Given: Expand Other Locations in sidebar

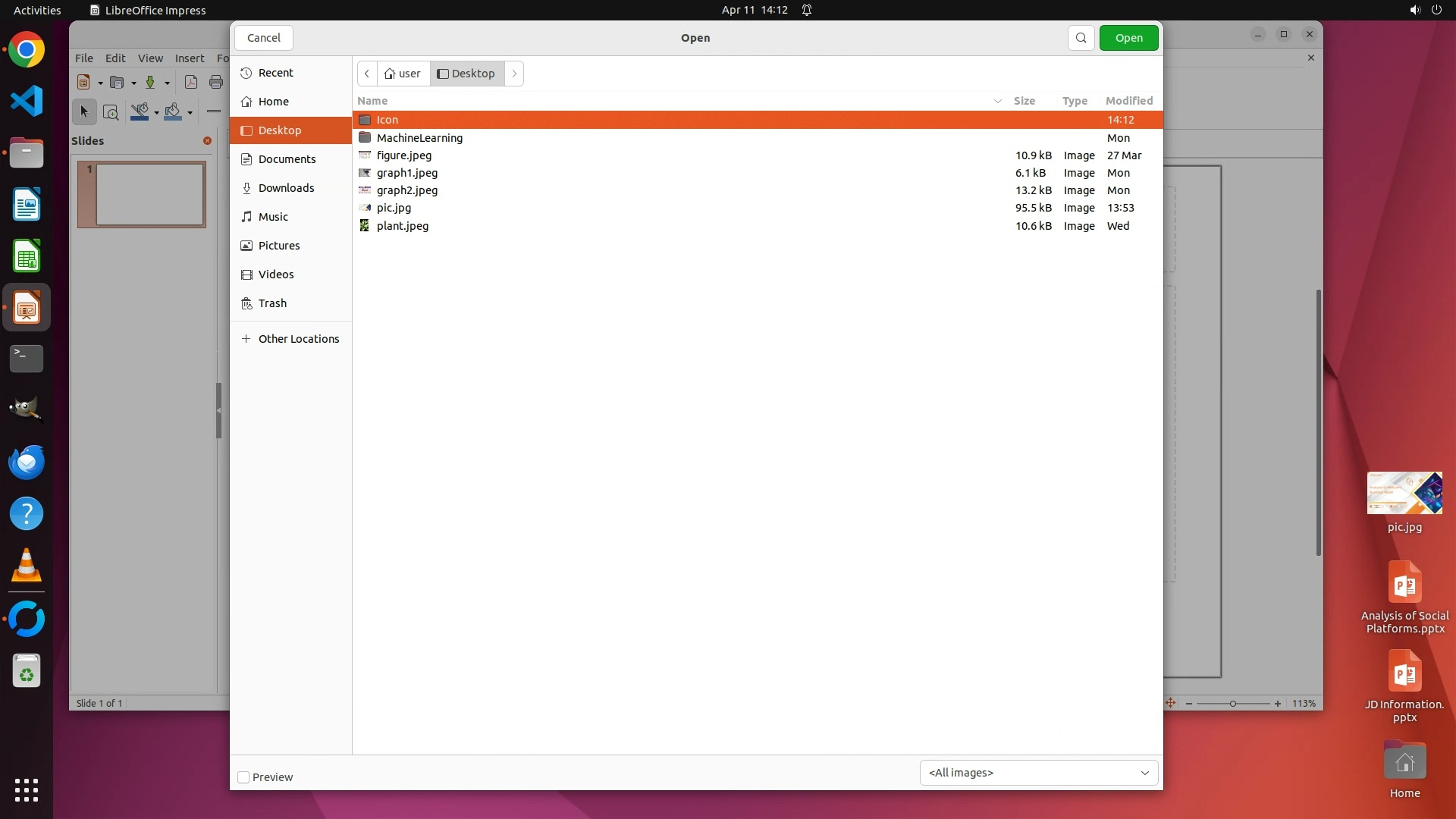Looking at the screenshot, I should click(x=298, y=339).
